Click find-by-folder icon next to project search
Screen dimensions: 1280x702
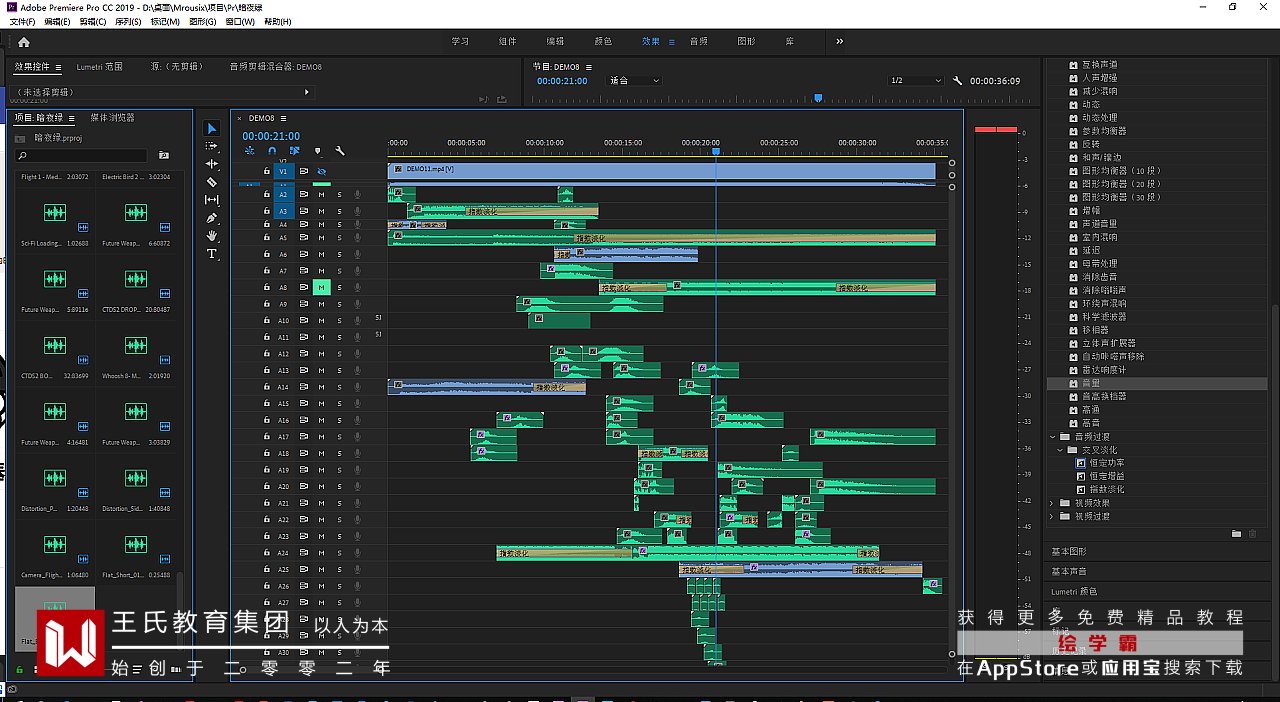(164, 156)
